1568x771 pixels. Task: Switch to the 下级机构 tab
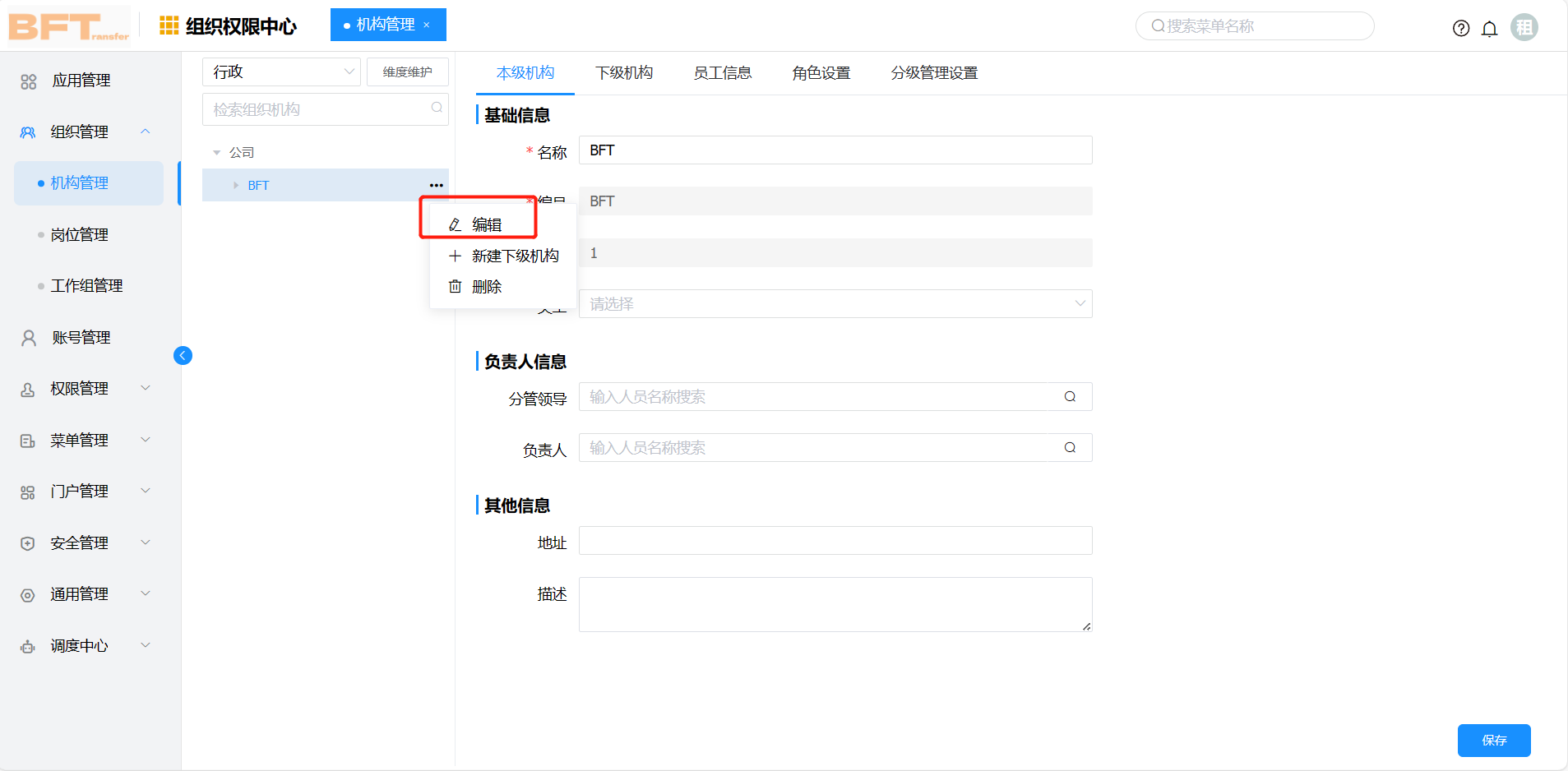click(x=623, y=73)
